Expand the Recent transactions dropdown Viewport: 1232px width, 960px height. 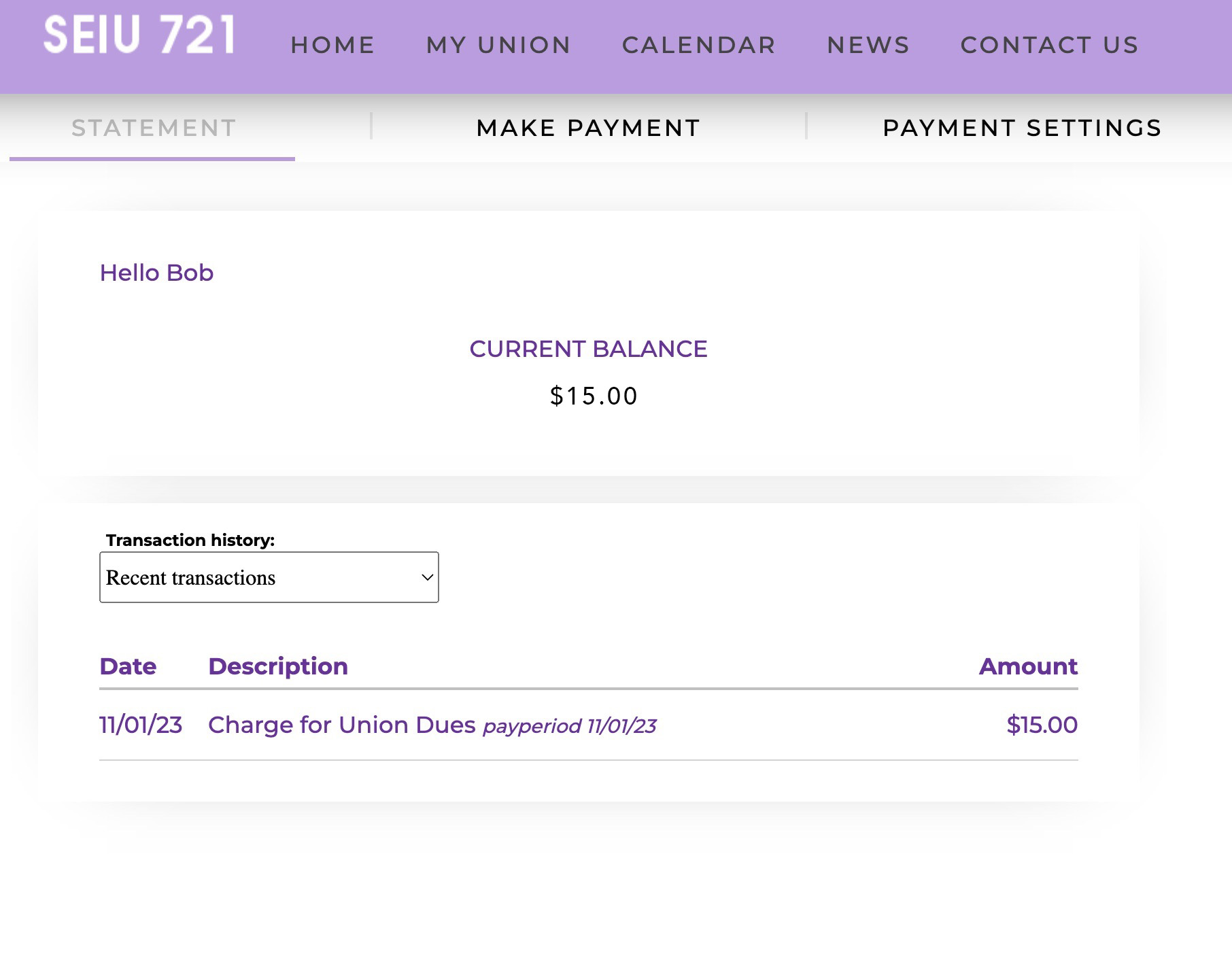tap(269, 577)
